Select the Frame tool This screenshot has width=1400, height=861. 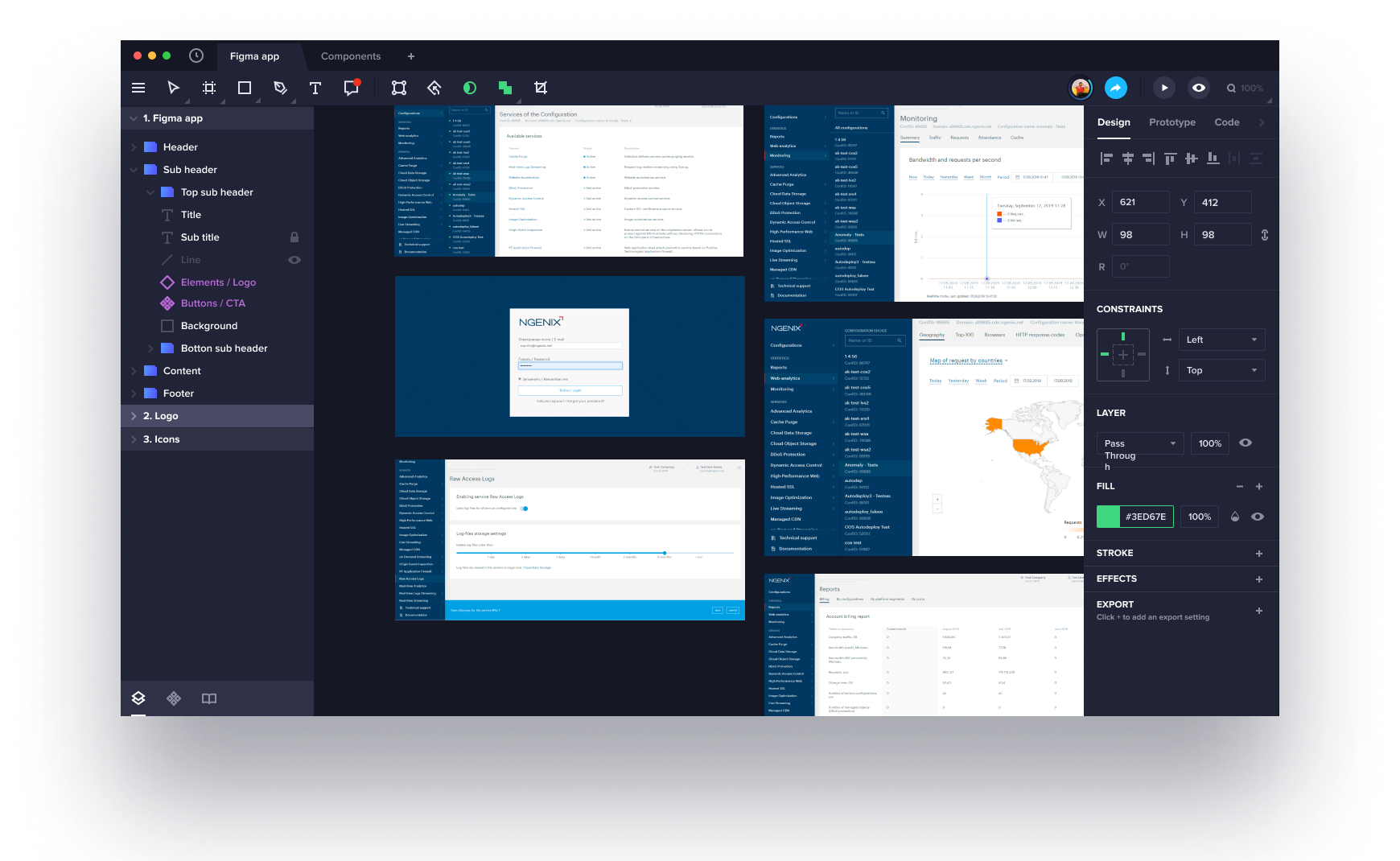(x=209, y=88)
